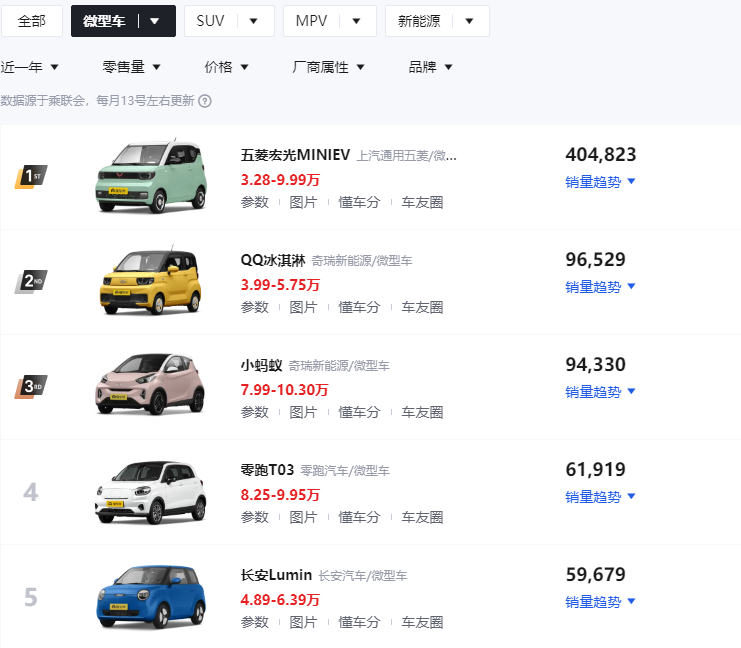The width and height of the screenshot is (741, 648).
Task: Click the help question mark icon beside data source note
Action: [x=205, y=101]
